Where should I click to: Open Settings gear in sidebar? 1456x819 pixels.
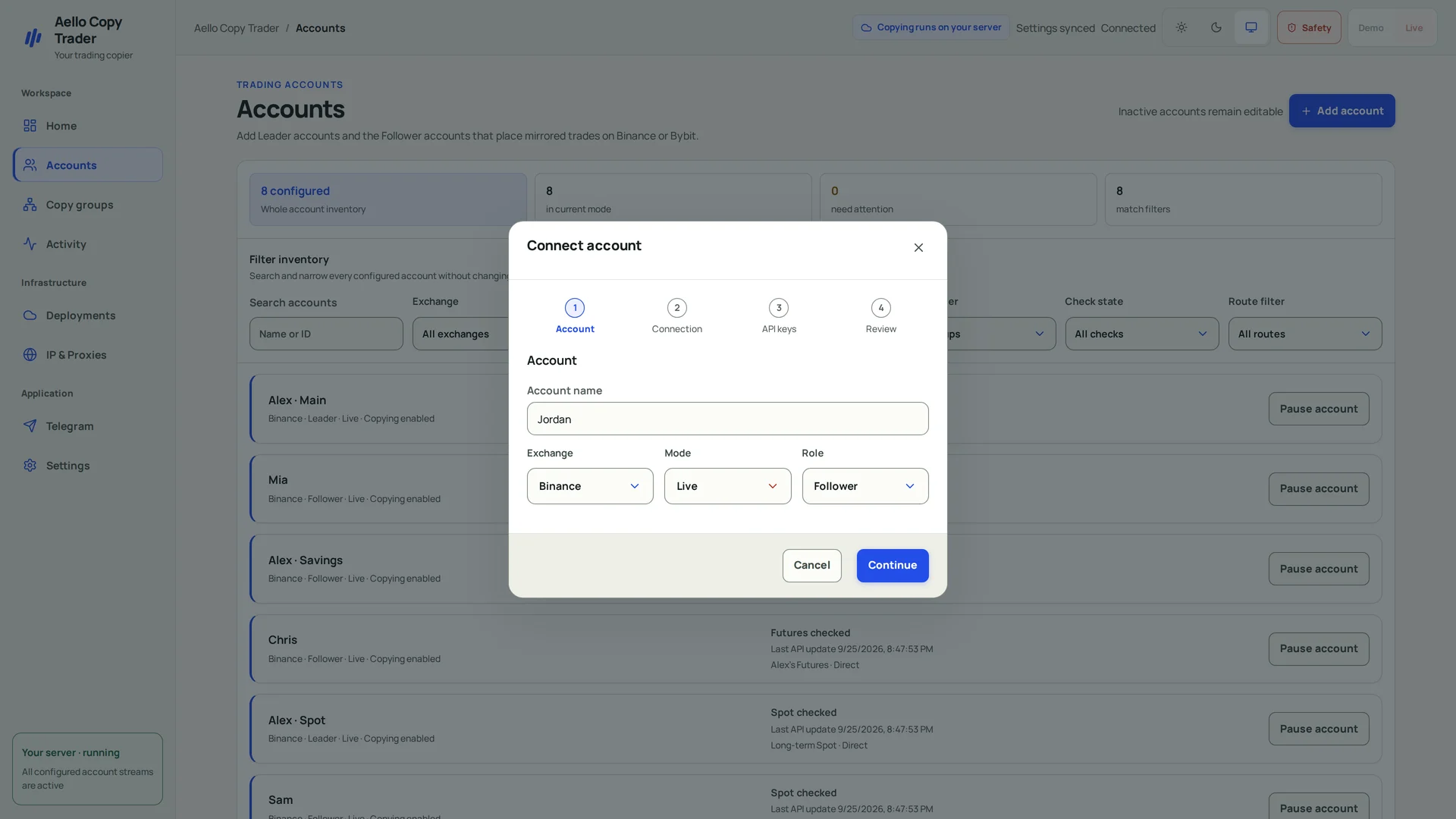[30, 466]
